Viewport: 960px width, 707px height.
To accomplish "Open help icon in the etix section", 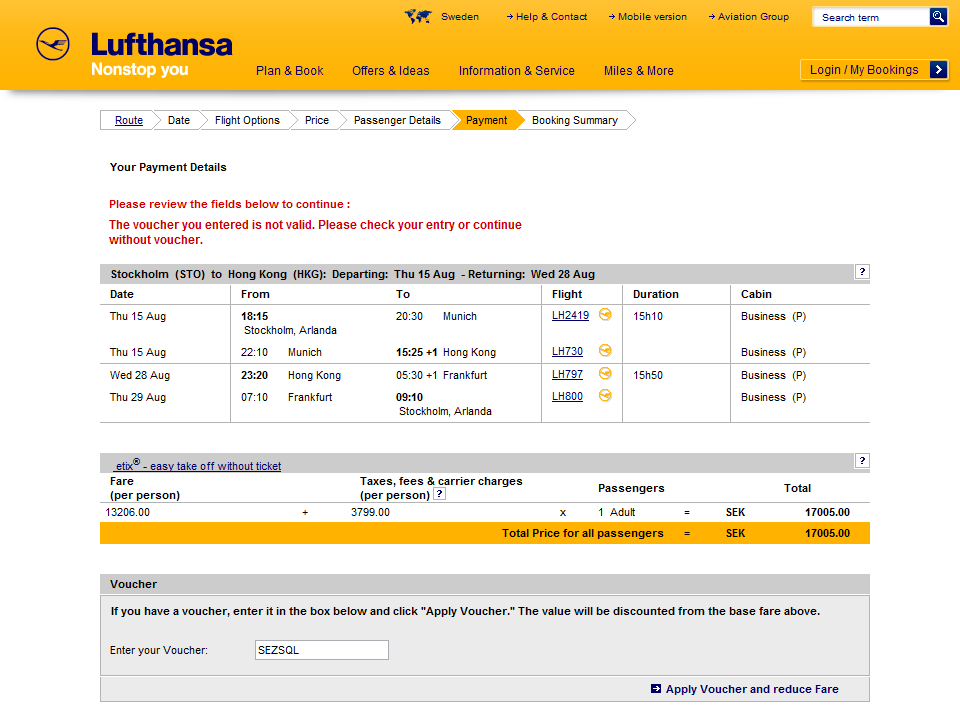I will click(862, 461).
